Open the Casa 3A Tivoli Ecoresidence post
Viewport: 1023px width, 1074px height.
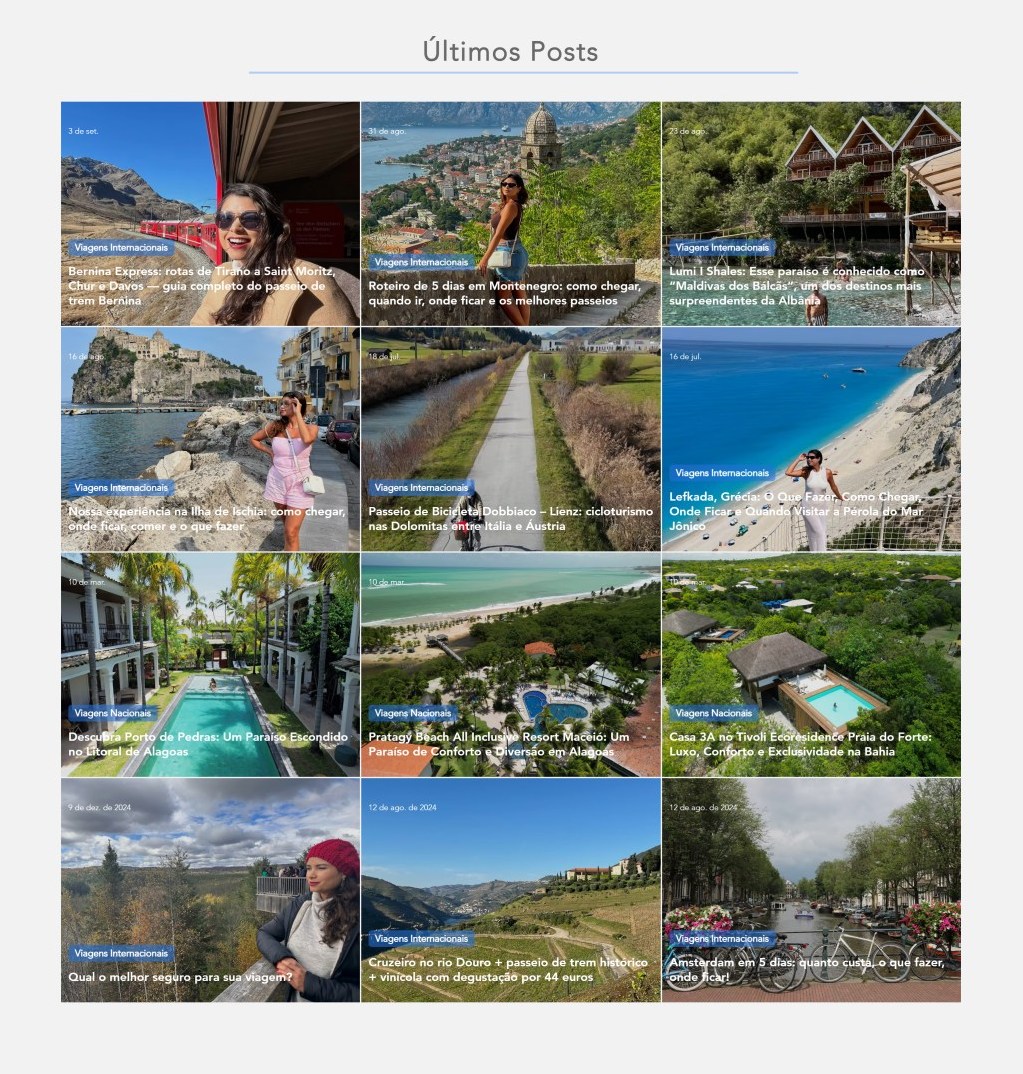coord(800,744)
